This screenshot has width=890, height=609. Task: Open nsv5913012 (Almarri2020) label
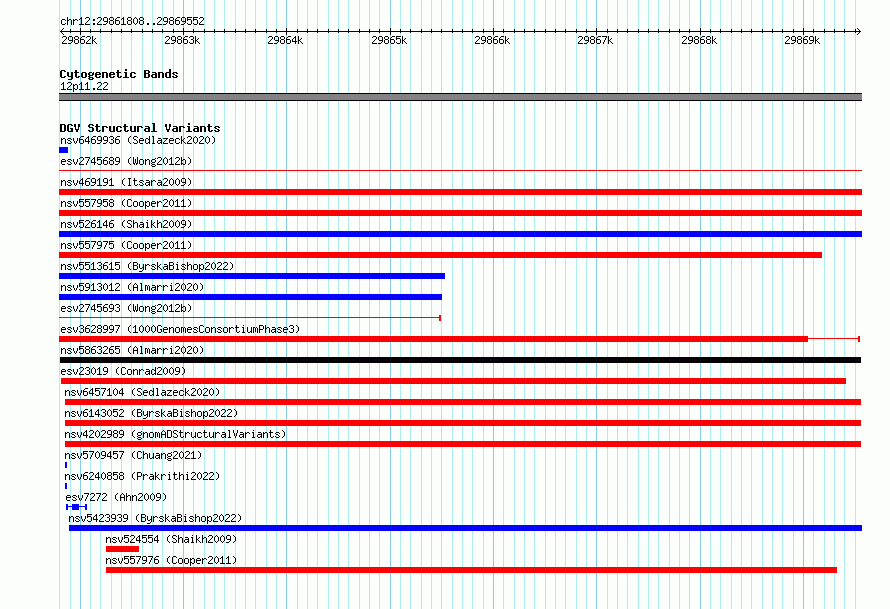[x=132, y=287]
